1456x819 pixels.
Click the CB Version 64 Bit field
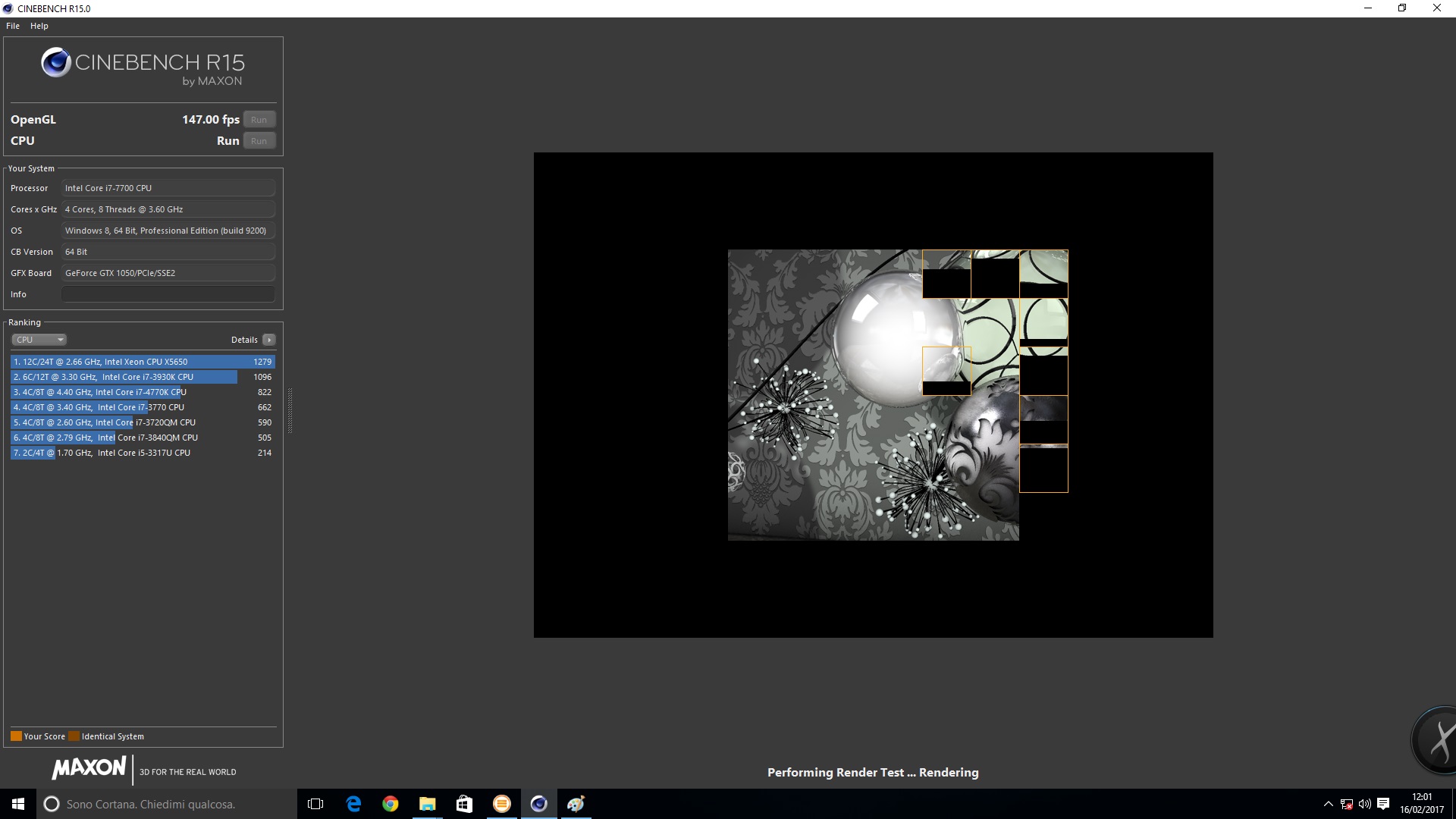tap(168, 252)
